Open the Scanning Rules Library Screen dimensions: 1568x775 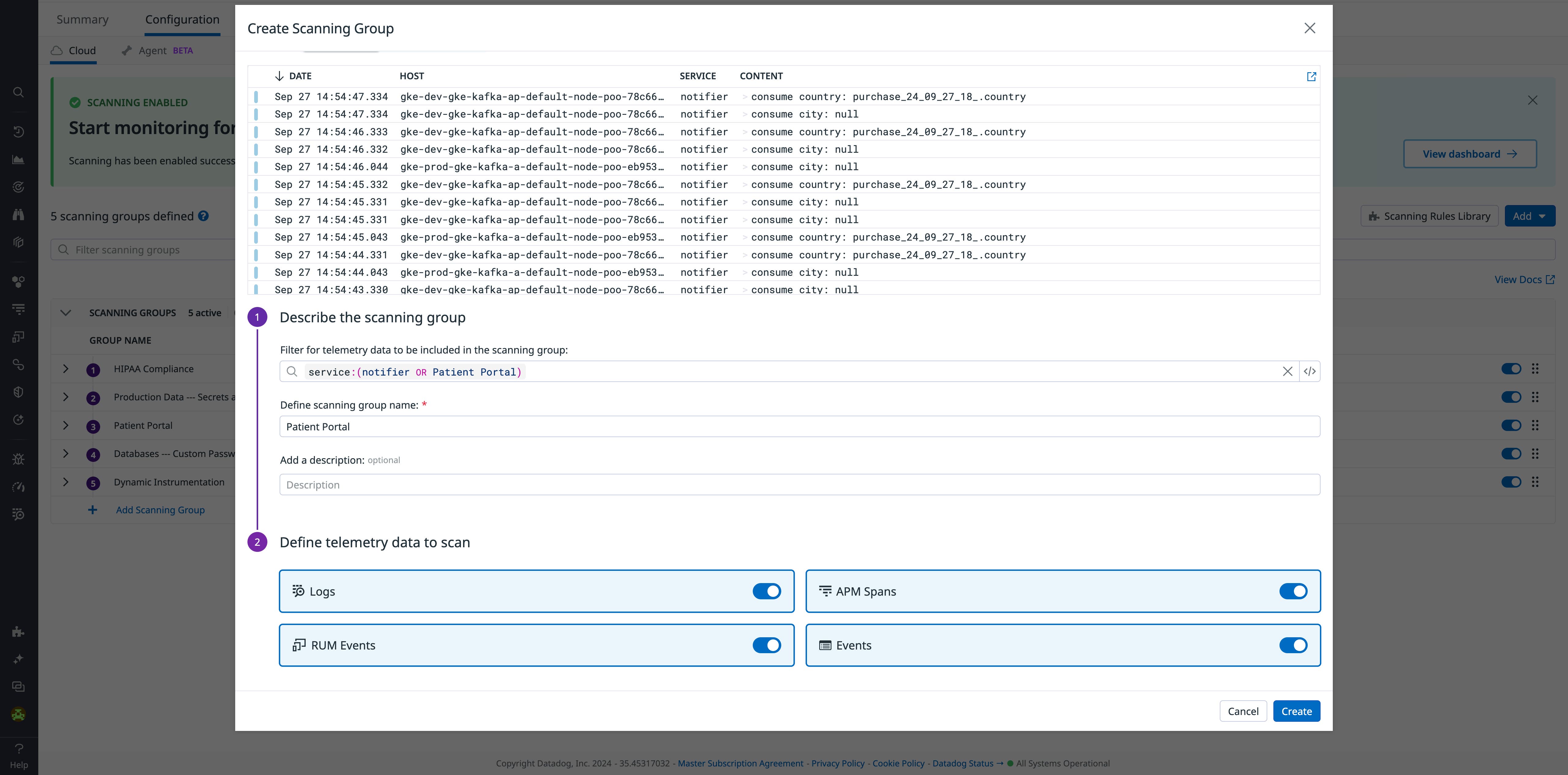point(1429,215)
